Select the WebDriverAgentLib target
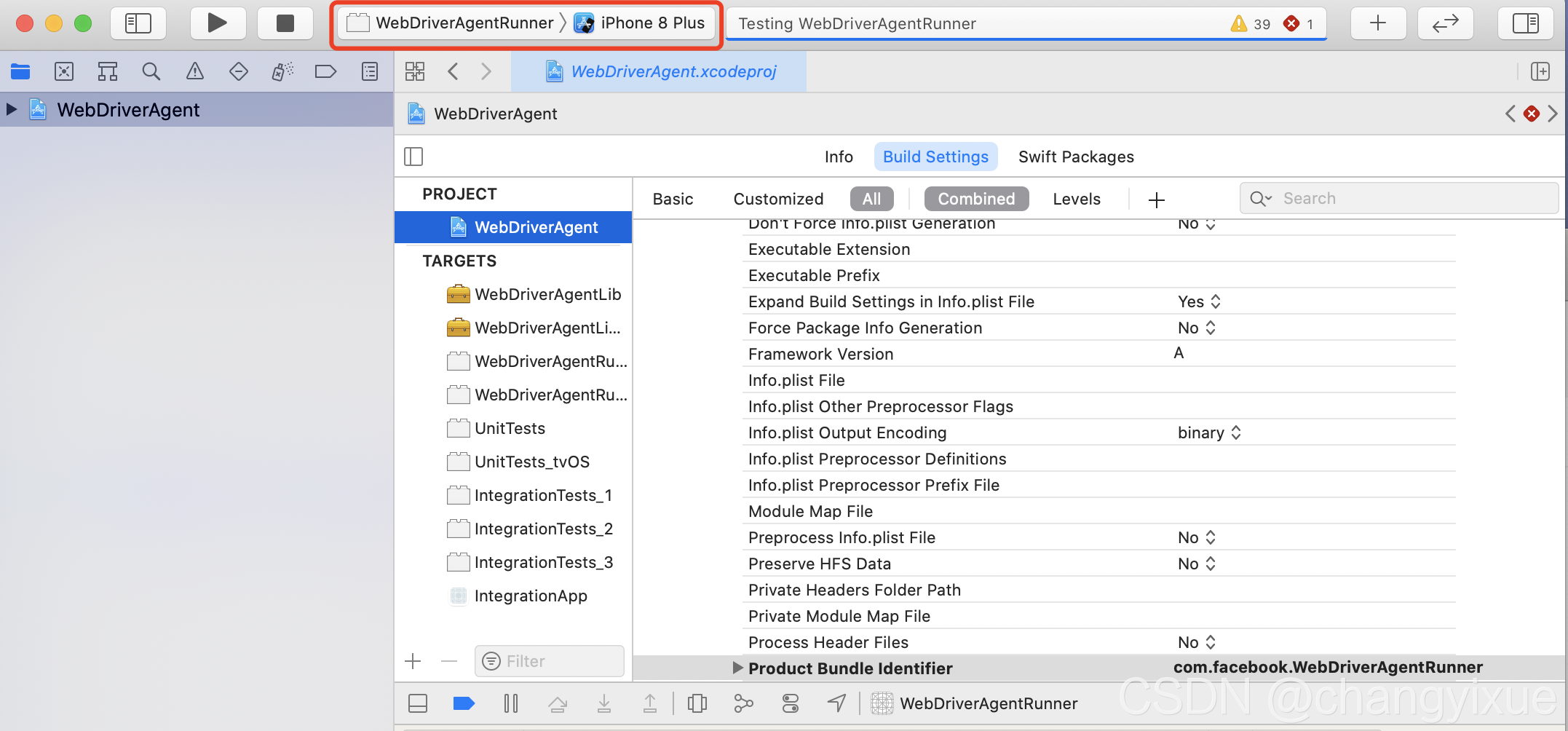Screen dimensions: 1568x731 point(534,294)
